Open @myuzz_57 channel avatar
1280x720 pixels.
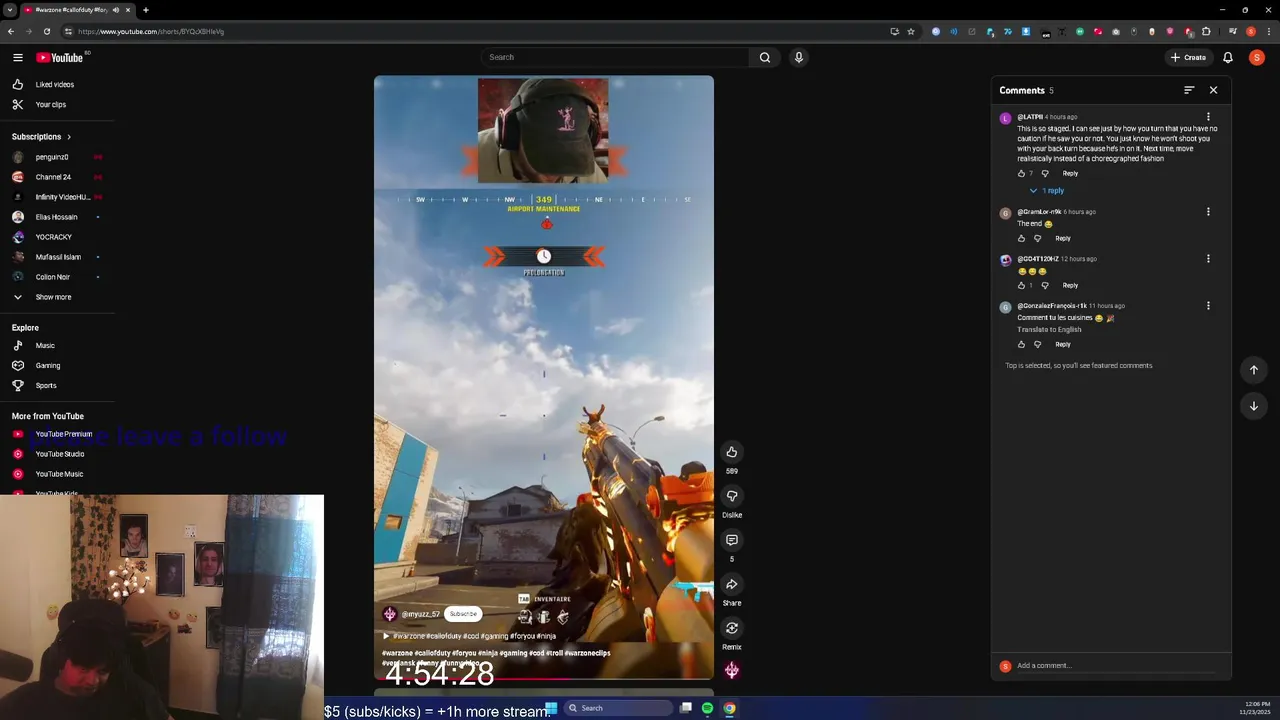pos(390,614)
